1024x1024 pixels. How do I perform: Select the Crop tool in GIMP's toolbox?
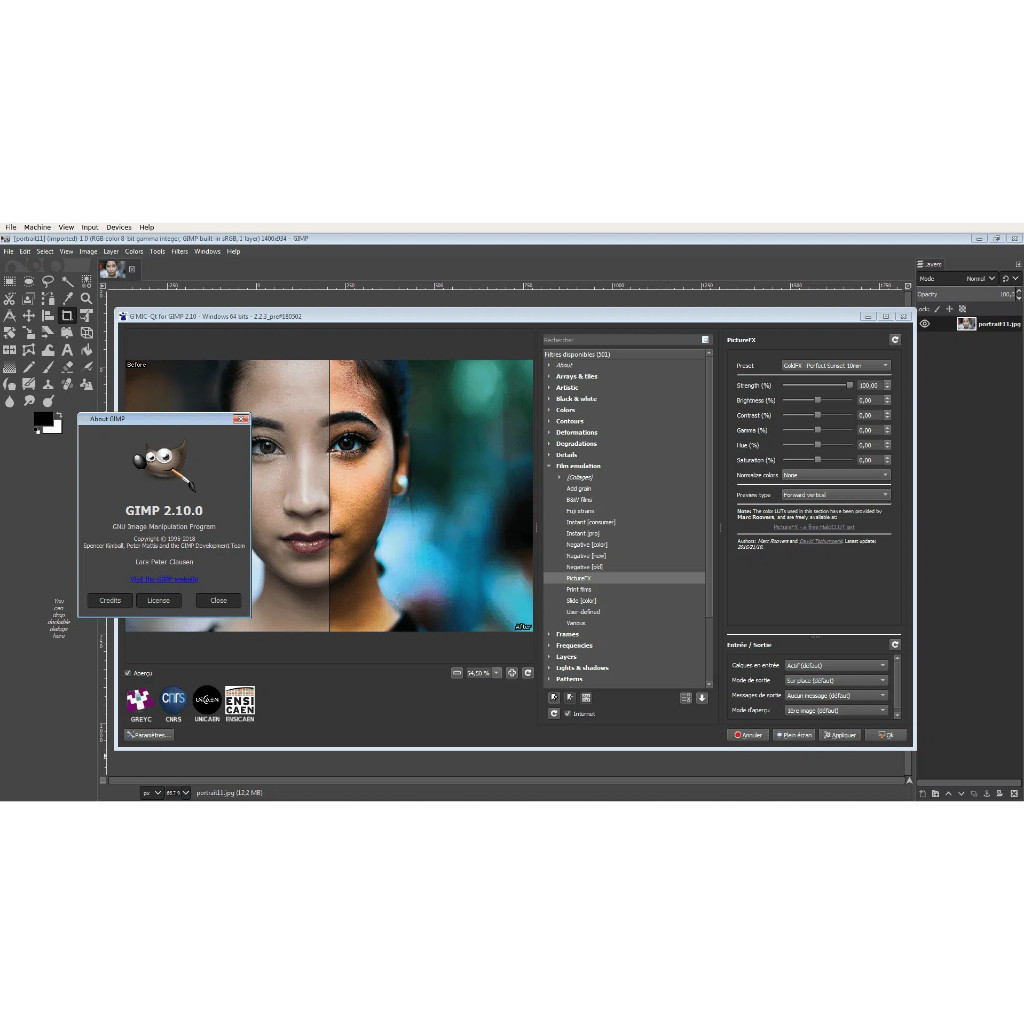[67, 315]
